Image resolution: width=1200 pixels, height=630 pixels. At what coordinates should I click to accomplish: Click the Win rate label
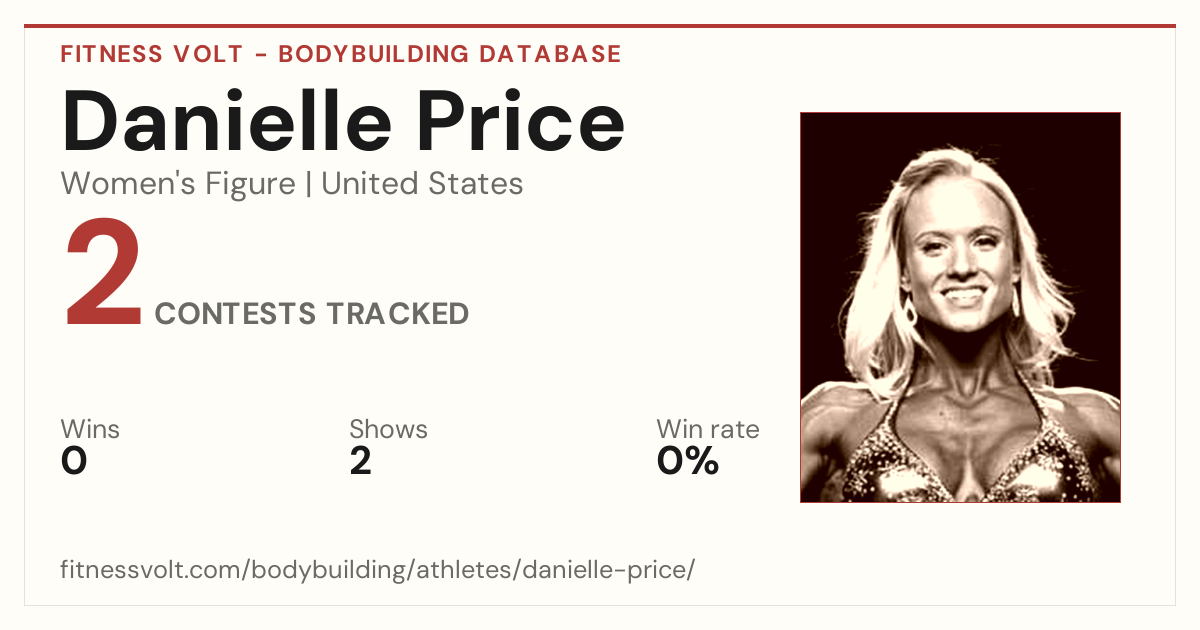coord(708,430)
